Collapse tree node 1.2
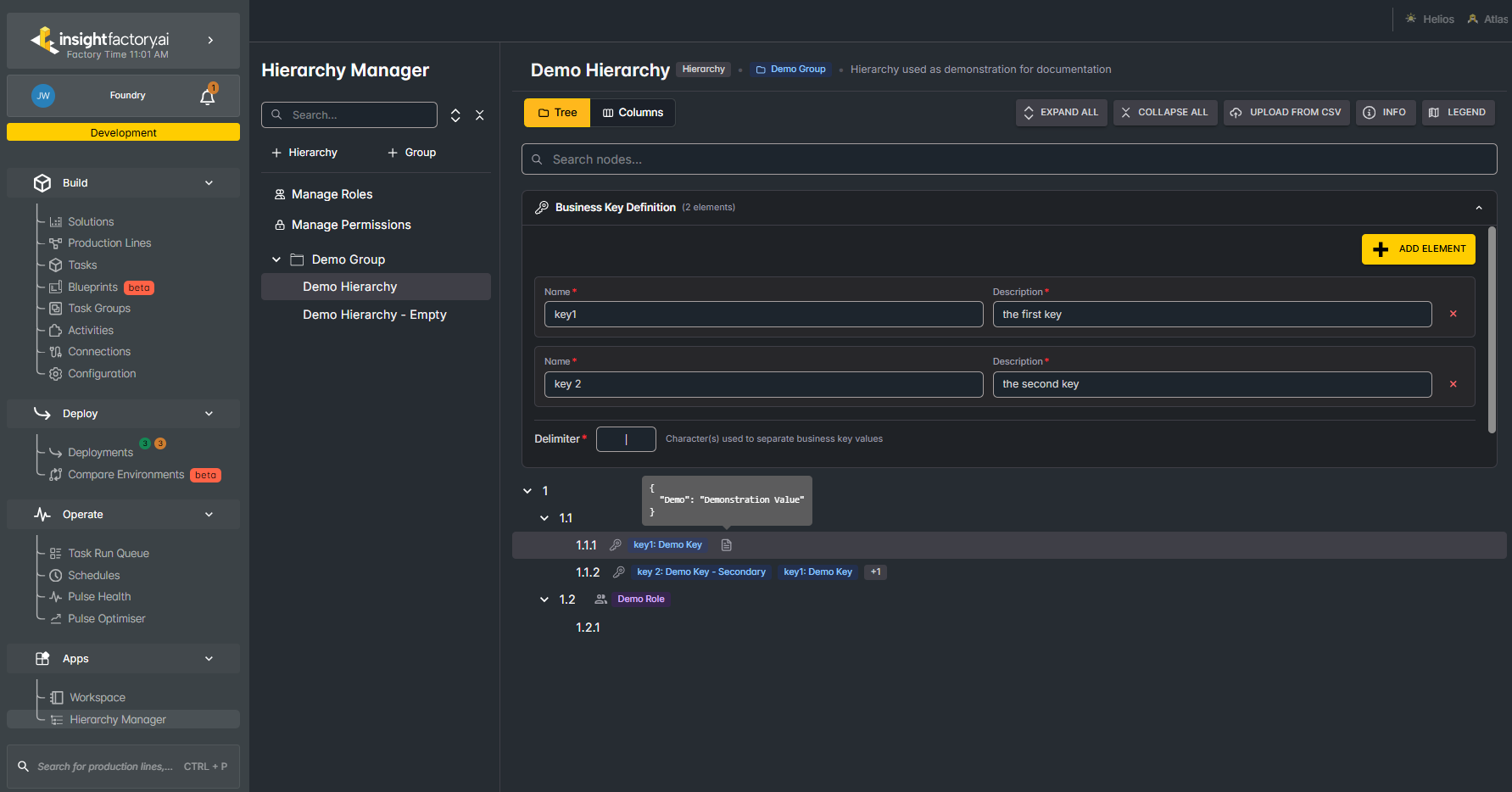Viewport: 1512px width, 792px height. 544,600
